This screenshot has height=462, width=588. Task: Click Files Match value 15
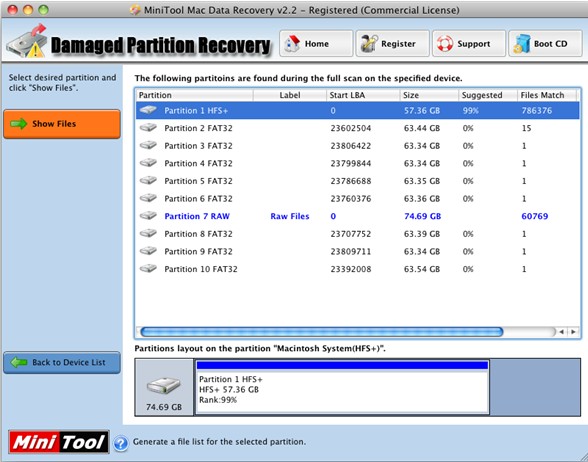coord(526,128)
